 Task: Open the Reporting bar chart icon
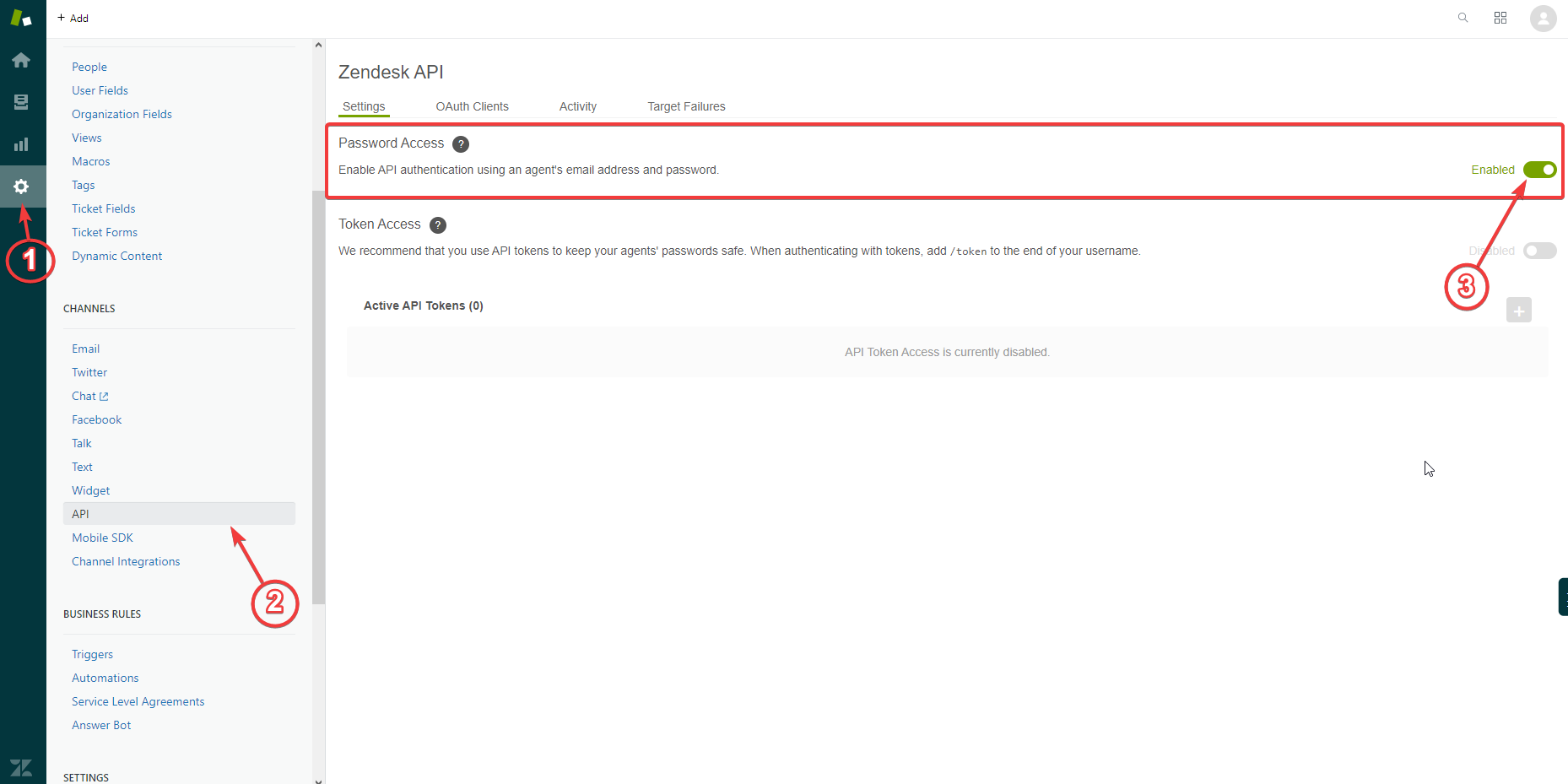(x=21, y=144)
